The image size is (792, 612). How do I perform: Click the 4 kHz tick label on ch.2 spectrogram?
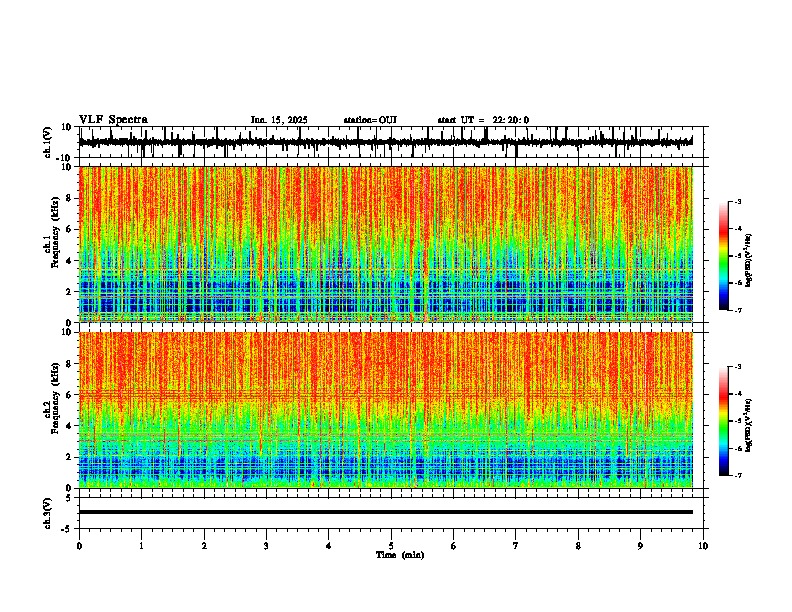(x=69, y=426)
